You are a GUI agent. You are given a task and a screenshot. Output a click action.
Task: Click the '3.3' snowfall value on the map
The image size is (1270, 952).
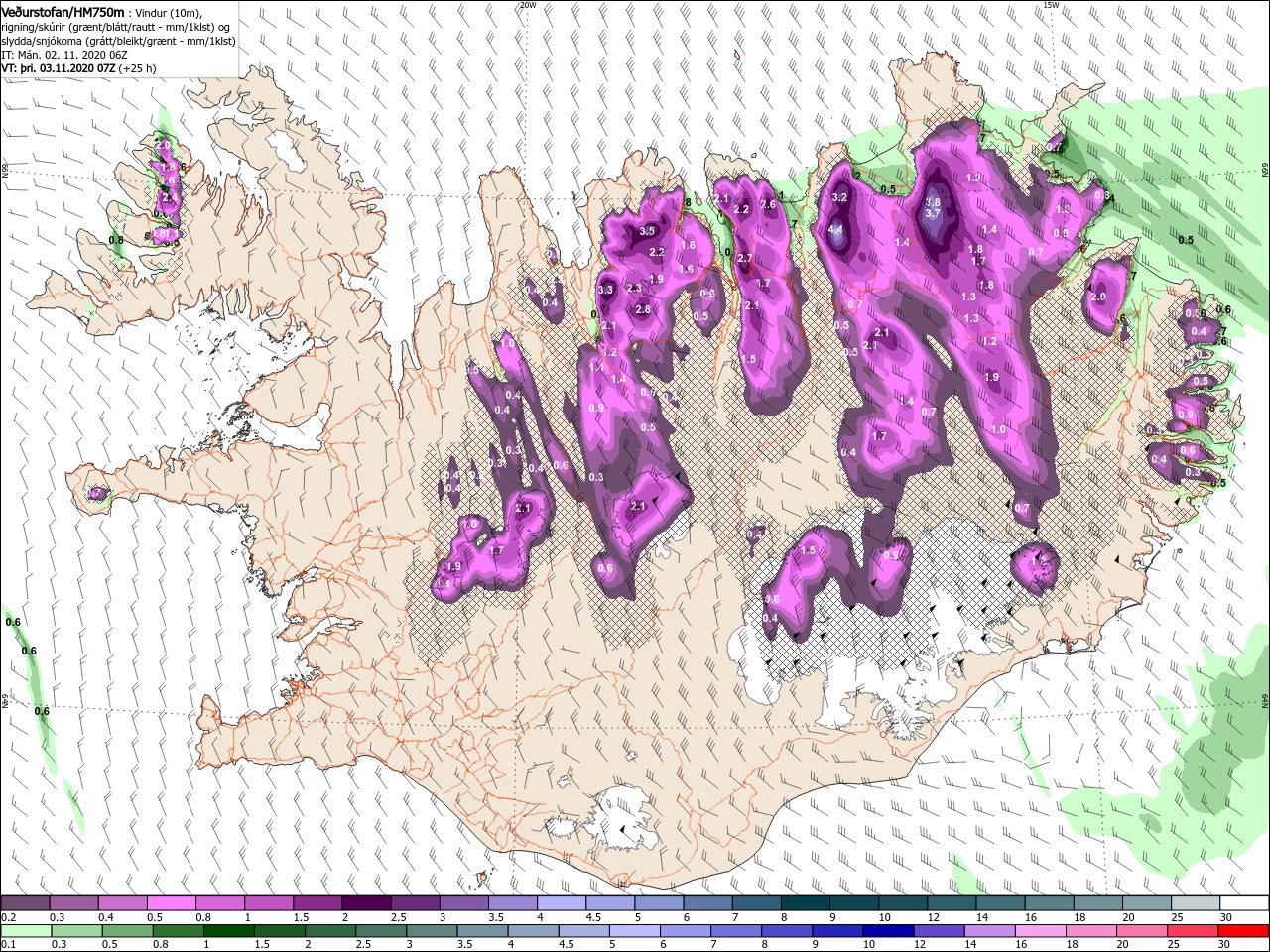(x=606, y=290)
